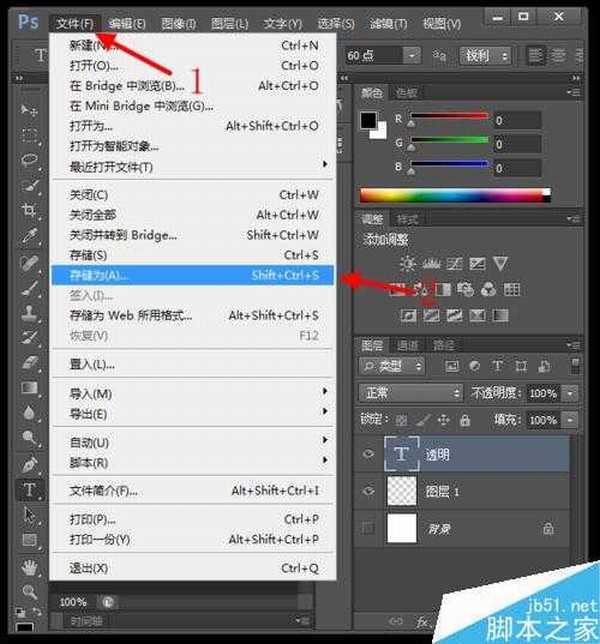Add a Brightness/Contrast adjustment
This screenshot has width=600, height=644.
point(408,264)
